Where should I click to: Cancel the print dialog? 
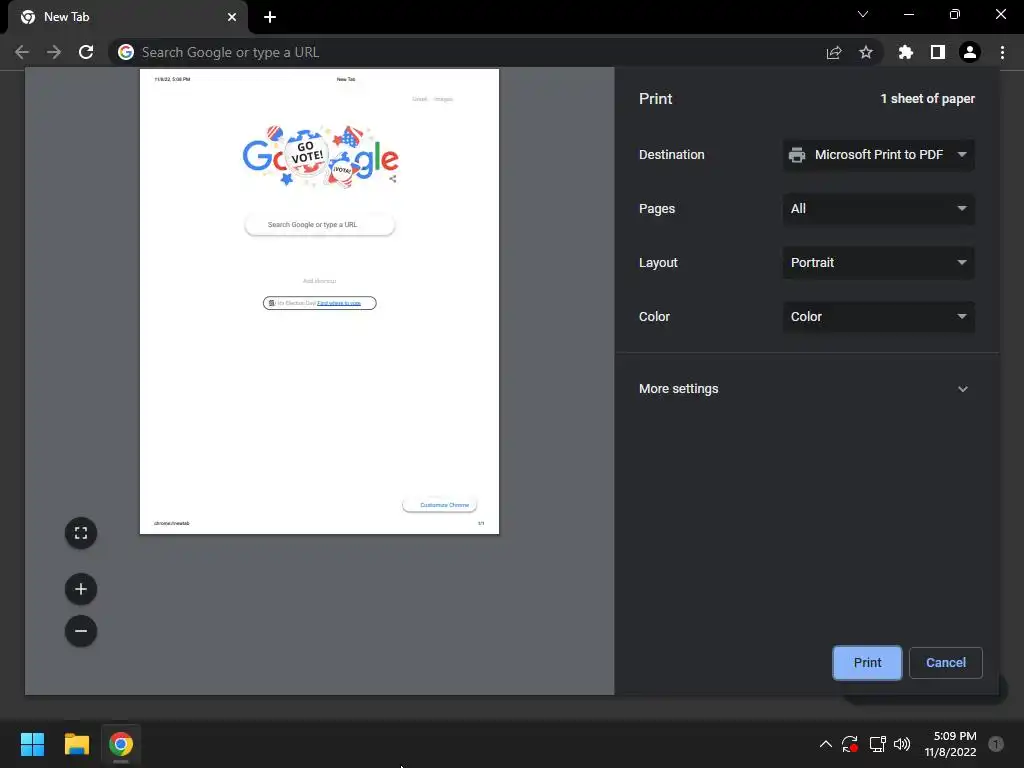[x=945, y=662]
